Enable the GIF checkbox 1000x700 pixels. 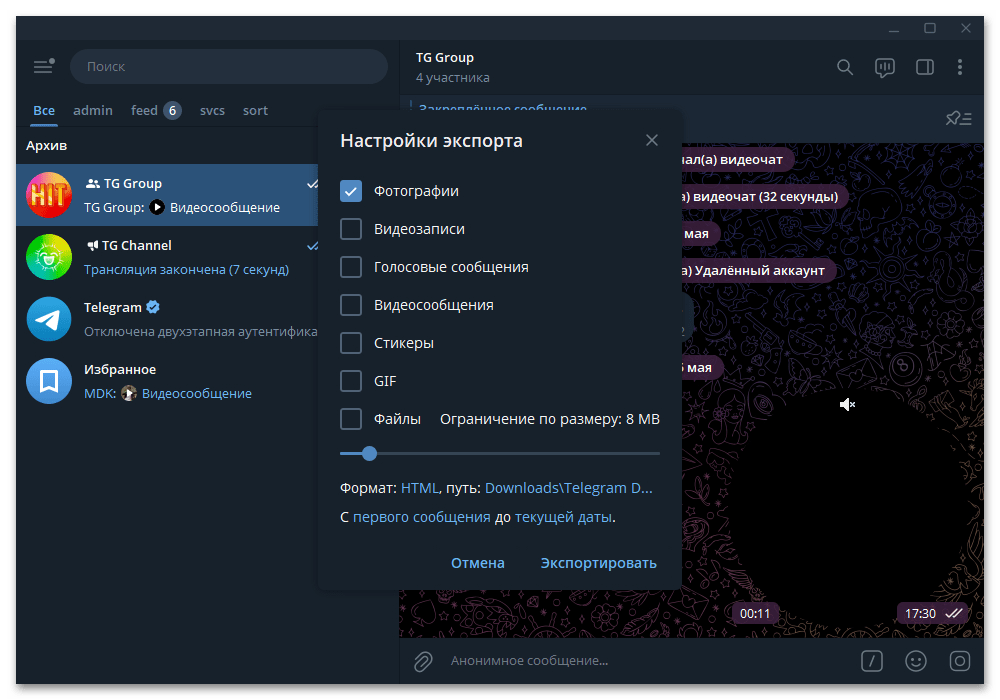click(351, 381)
